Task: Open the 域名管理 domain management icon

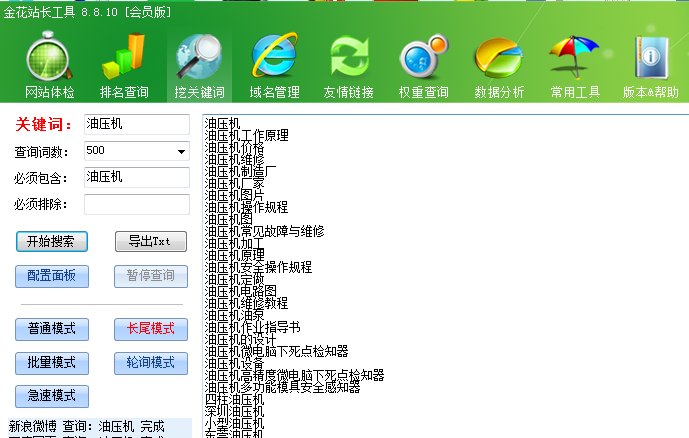Action: (274, 66)
